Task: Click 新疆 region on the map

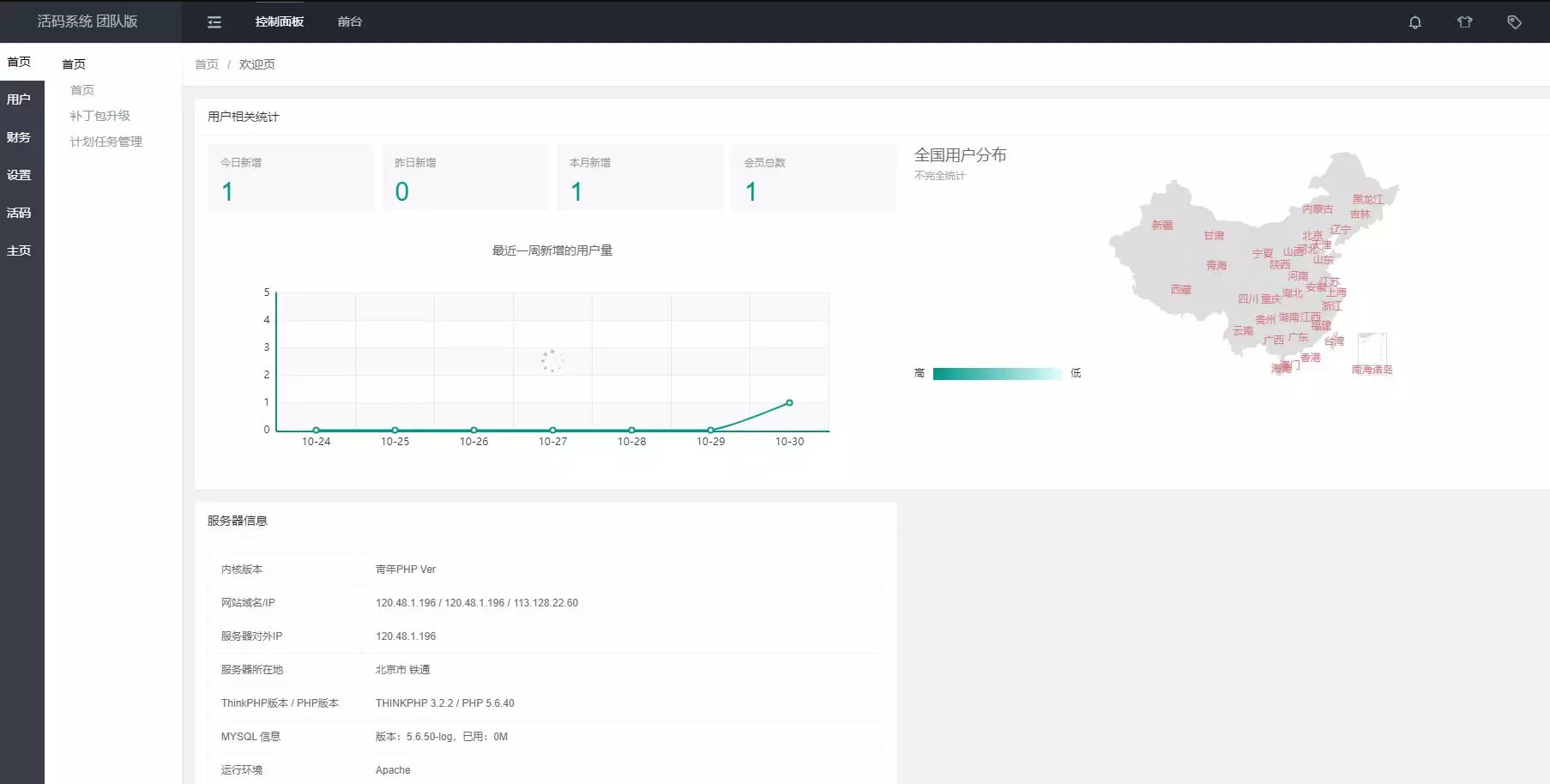Action: (1162, 226)
